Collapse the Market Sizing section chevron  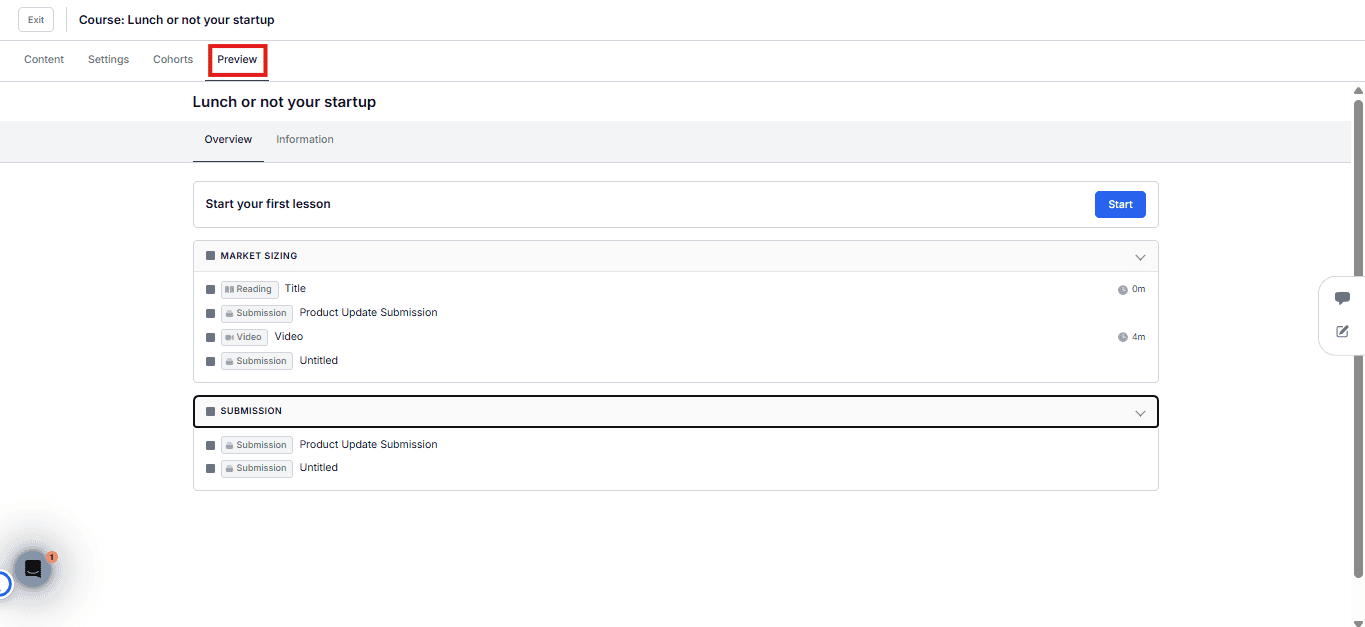pos(1140,257)
